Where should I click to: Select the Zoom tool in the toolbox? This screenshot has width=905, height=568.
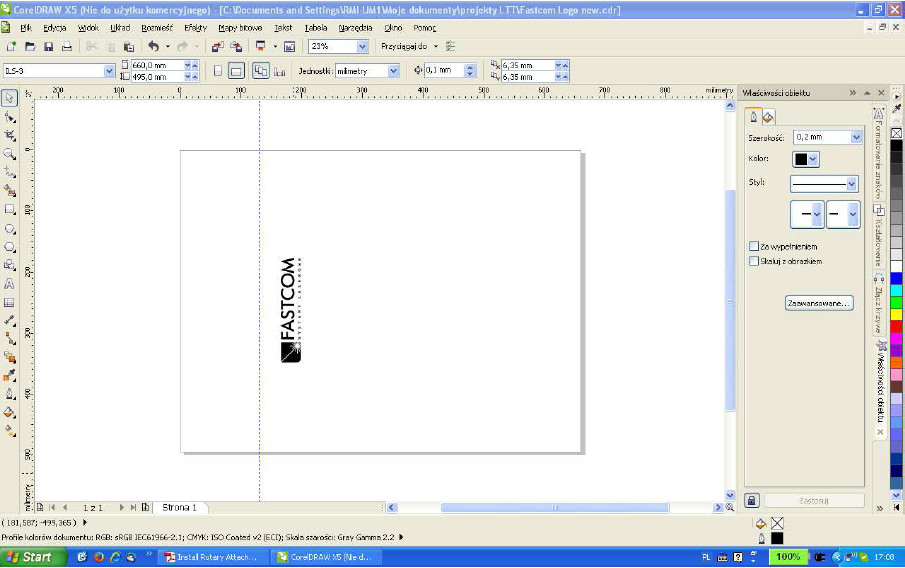tap(9, 154)
